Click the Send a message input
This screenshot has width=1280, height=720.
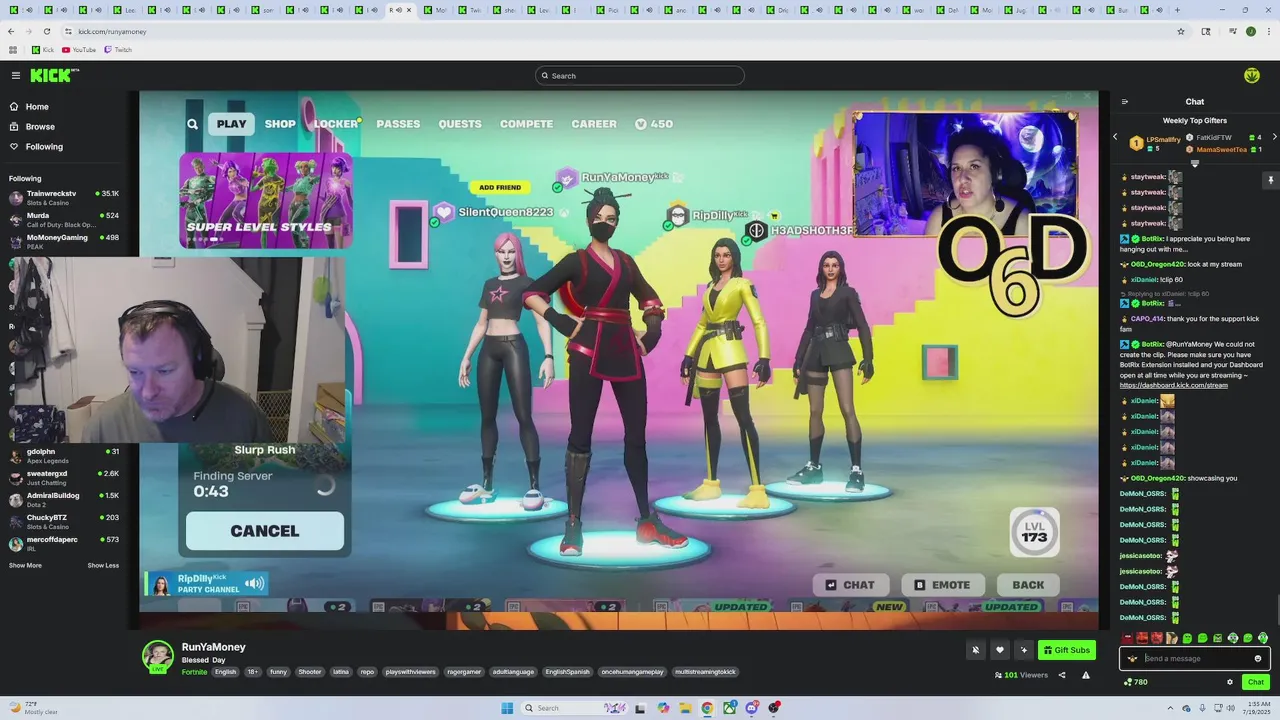point(1195,658)
